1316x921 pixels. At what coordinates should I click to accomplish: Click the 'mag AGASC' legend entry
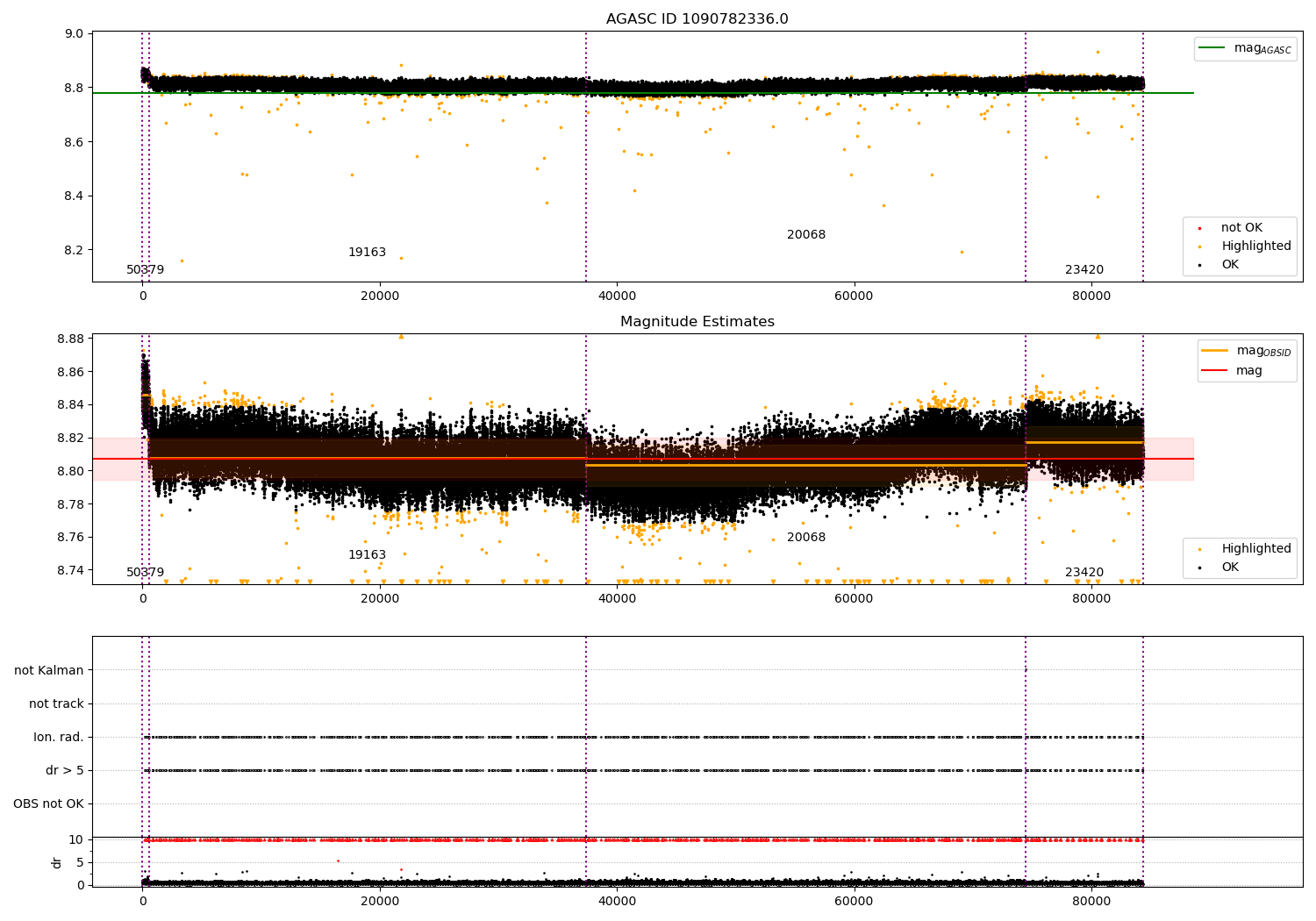1245,48
